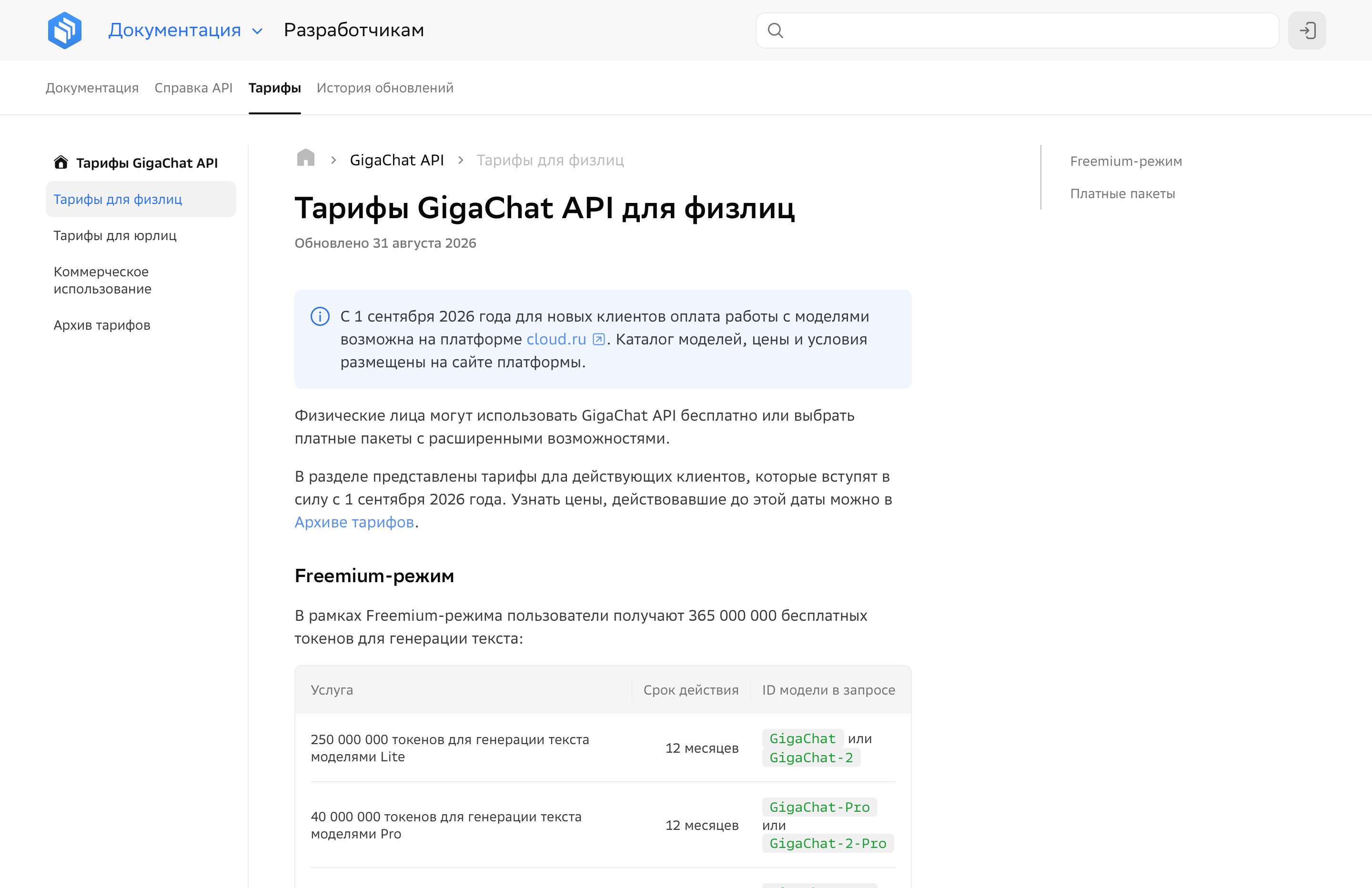This screenshot has height=888, width=1372.
Task: Open the cloud.ru link
Action: (556, 339)
